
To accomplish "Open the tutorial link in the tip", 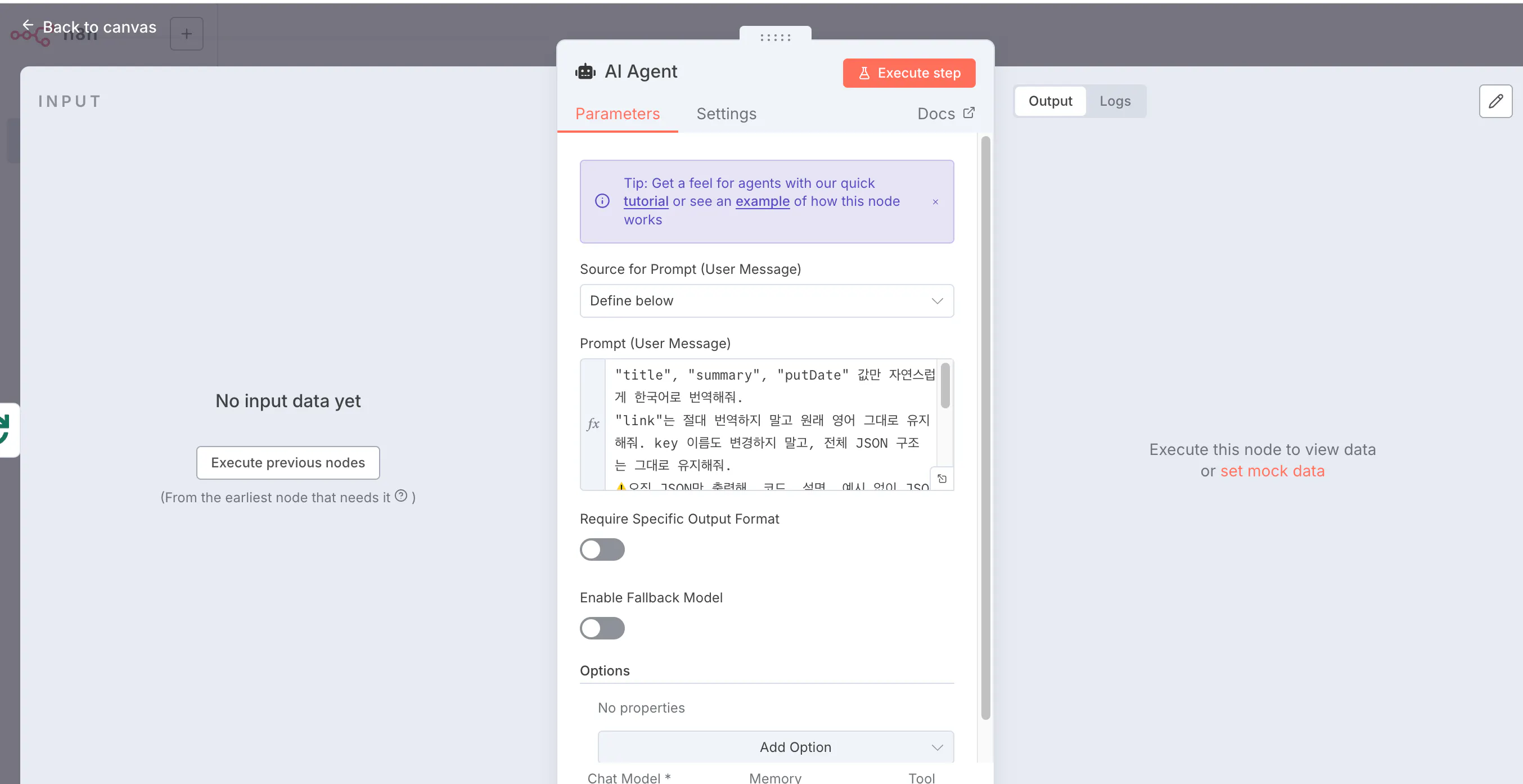I will coord(646,201).
